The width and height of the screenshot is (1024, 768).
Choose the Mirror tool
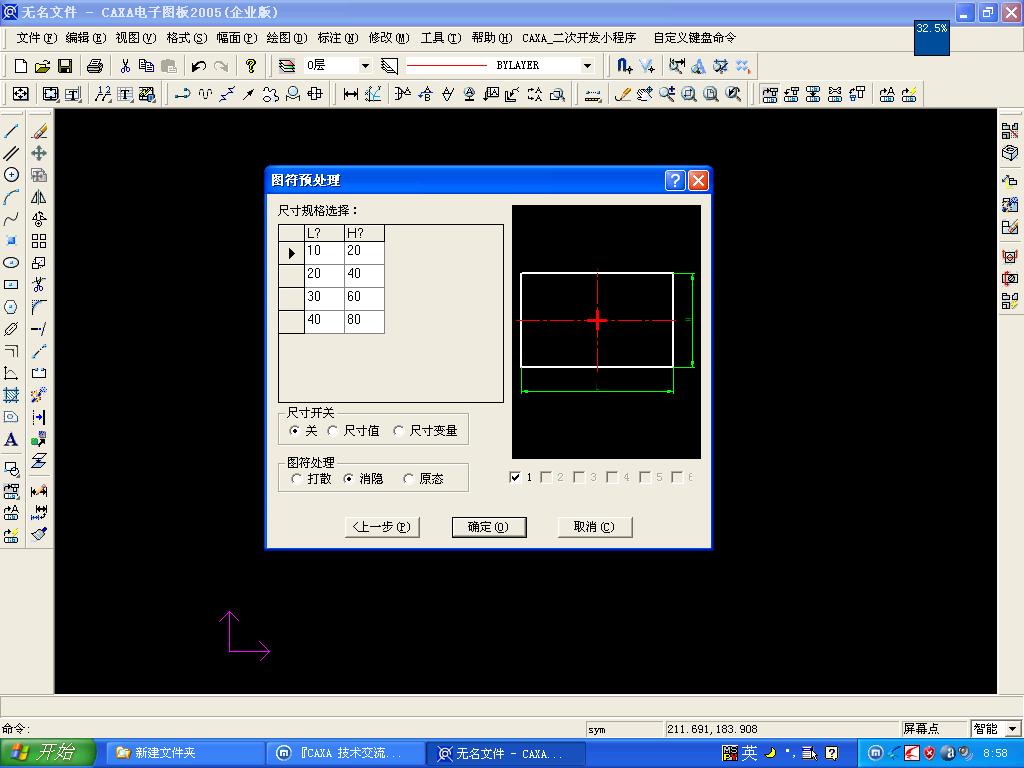click(x=39, y=197)
